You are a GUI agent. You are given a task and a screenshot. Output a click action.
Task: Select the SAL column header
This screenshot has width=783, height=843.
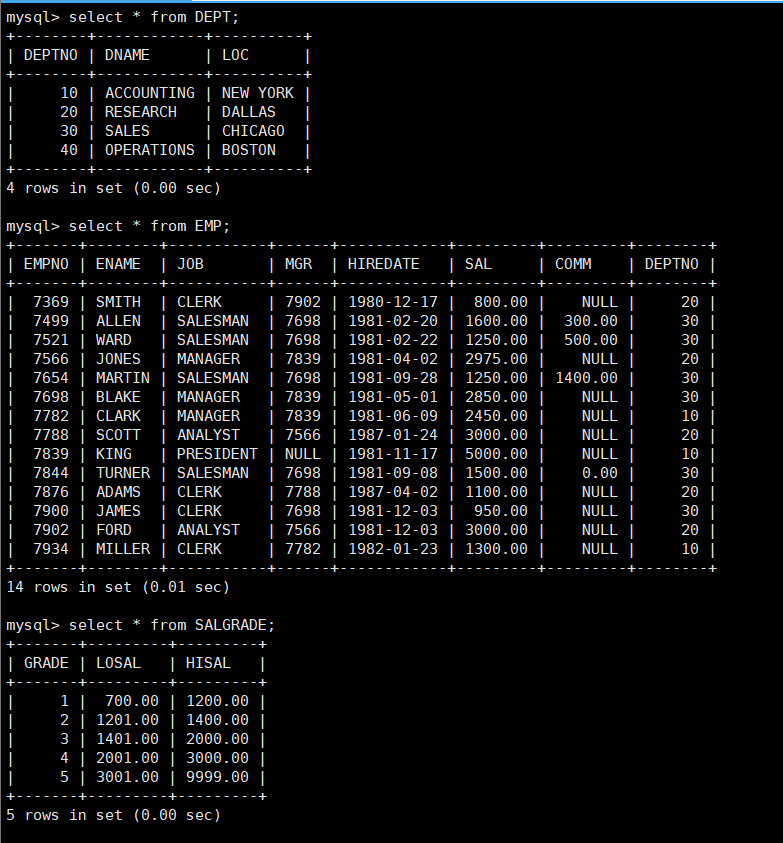pos(478,264)
